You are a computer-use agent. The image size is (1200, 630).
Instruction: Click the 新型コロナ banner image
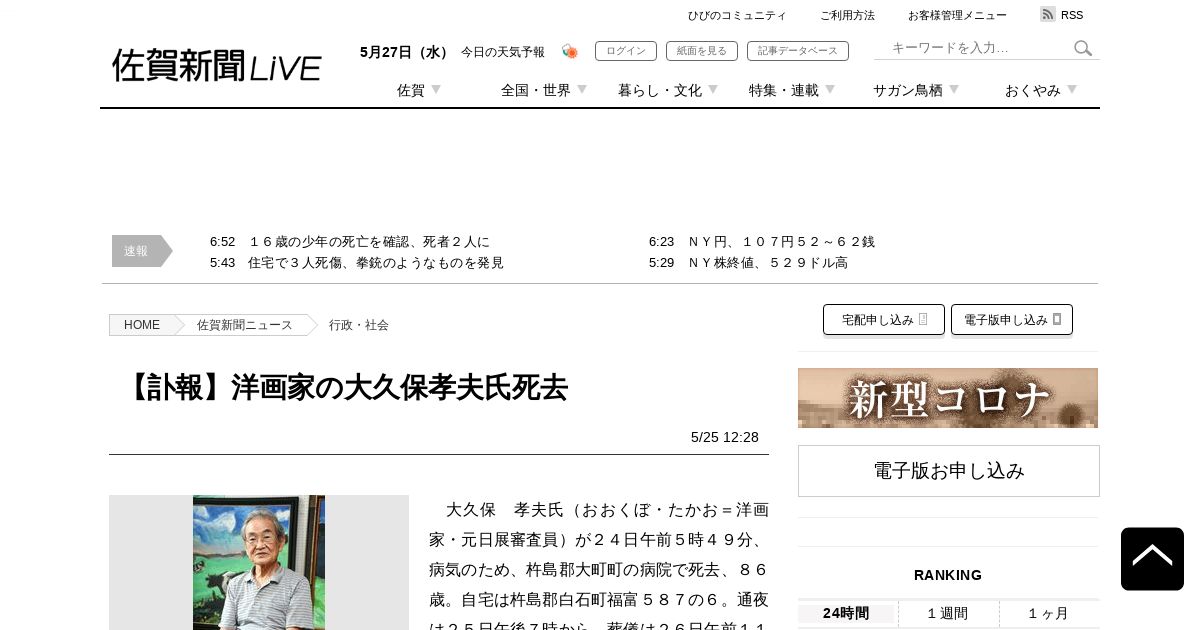click(x=948, y=398)
